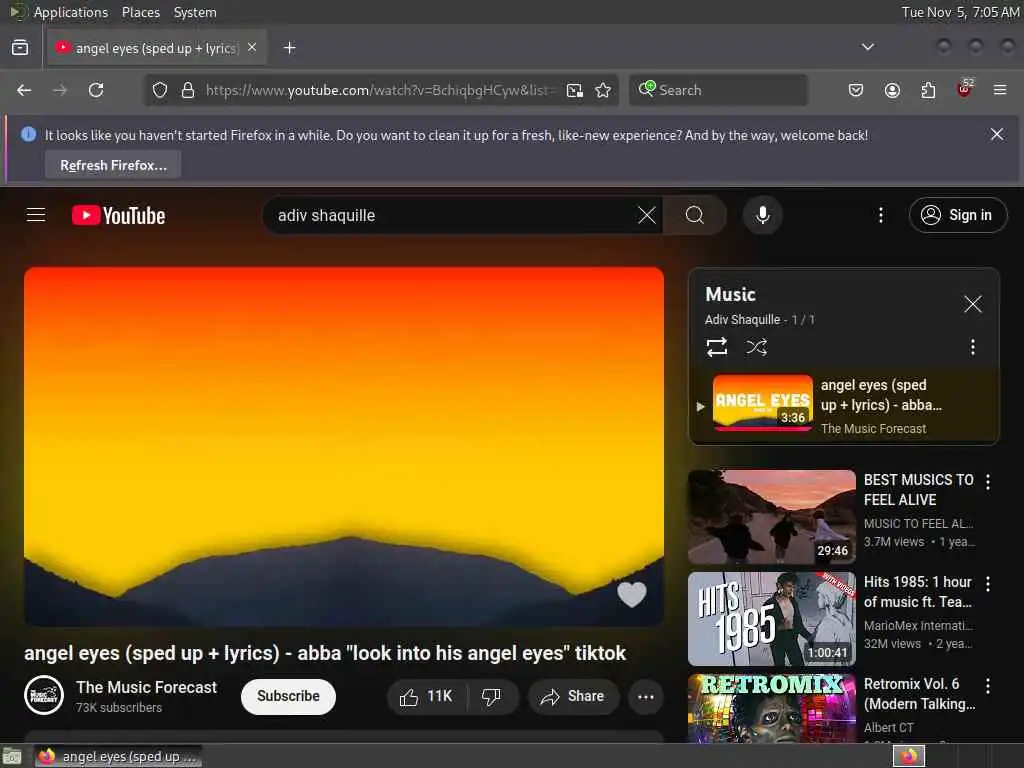This screenshot has height=768, width=1024.
Task: Open angel eyes playlist item title
Action: click(881, 395)
